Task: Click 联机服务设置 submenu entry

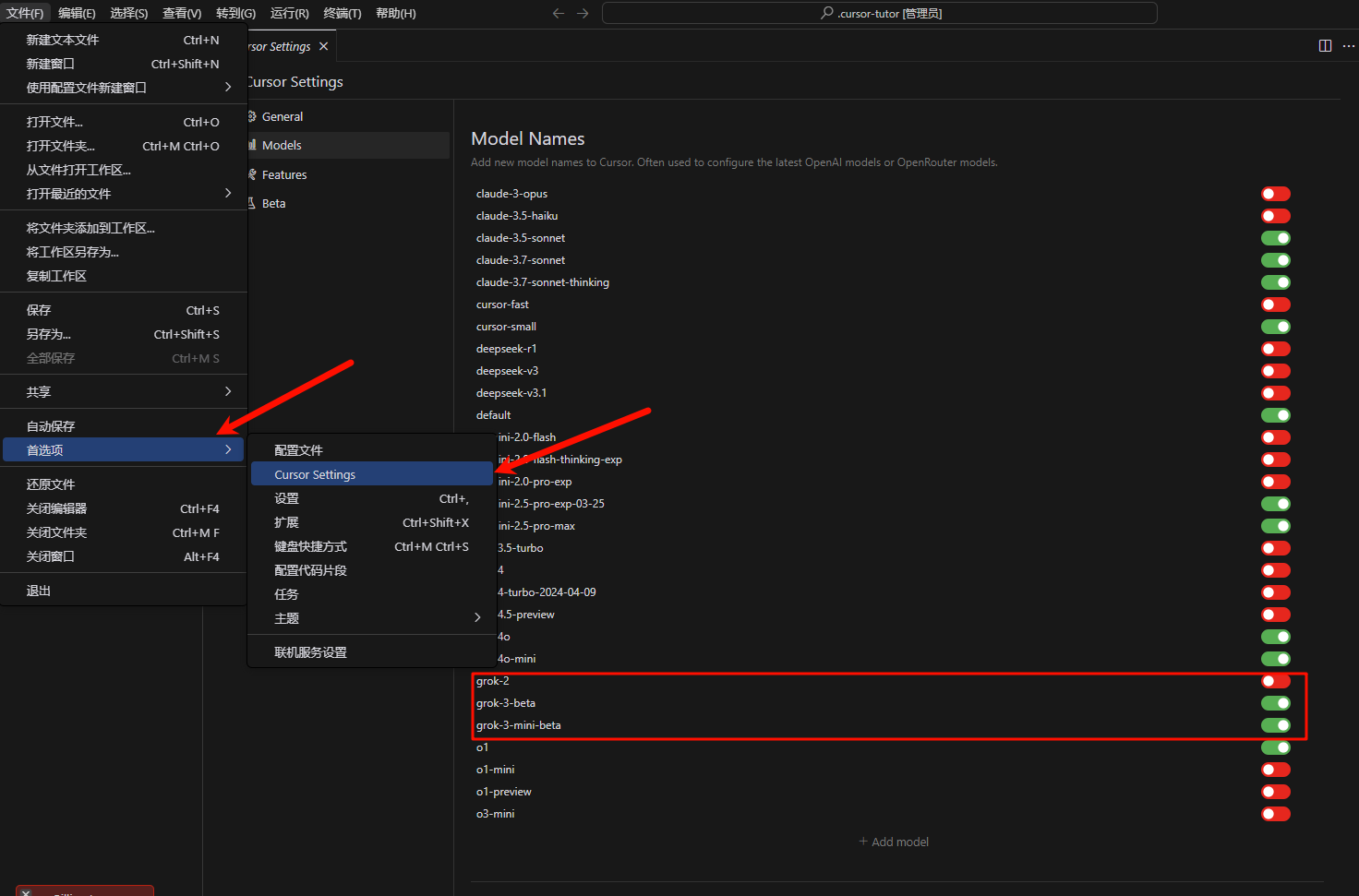Action: [x=371, y=652]
